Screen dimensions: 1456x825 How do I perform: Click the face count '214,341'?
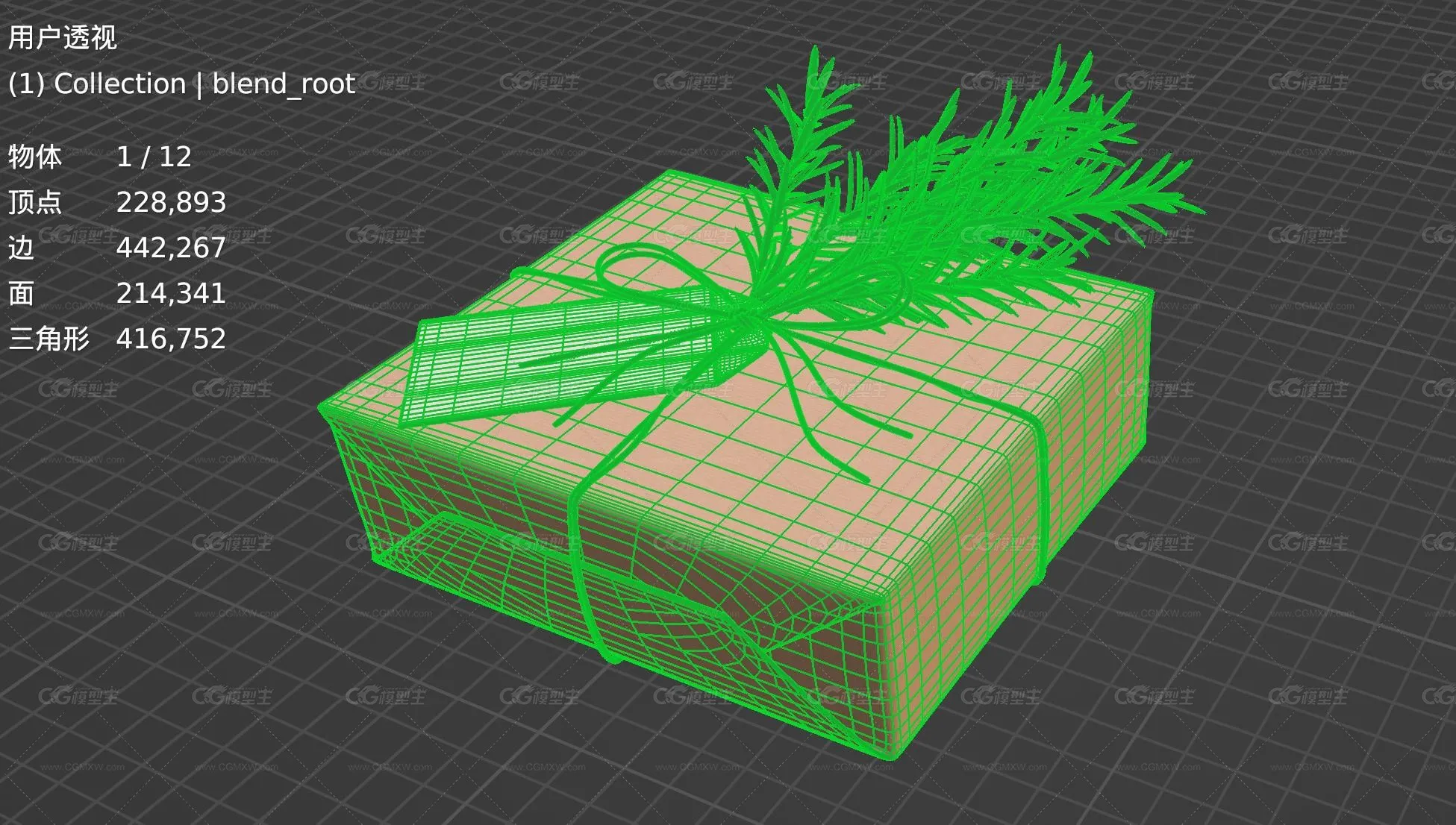171,293
